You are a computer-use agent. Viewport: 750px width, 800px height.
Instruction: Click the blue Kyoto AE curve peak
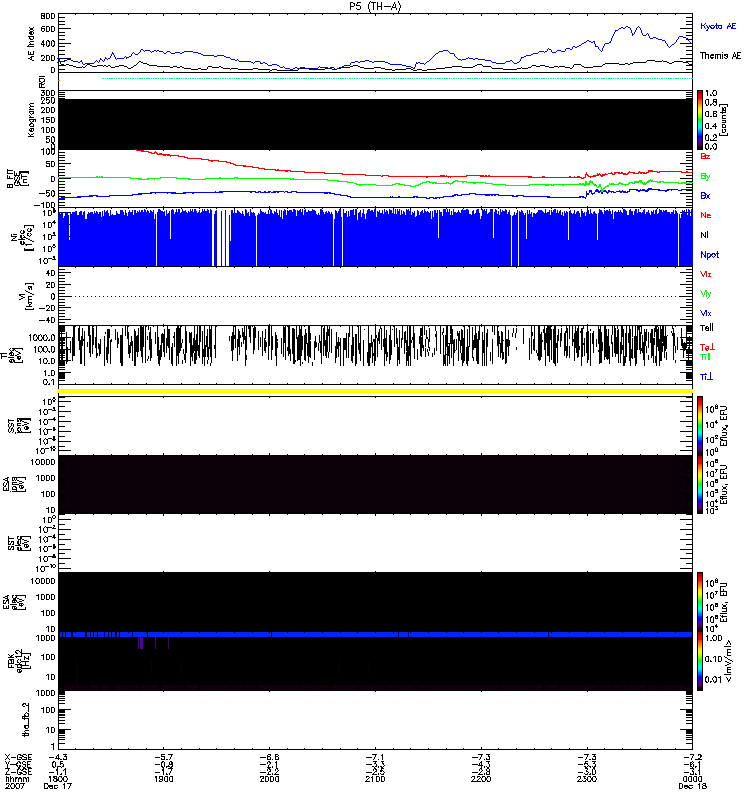click(627, 28)
